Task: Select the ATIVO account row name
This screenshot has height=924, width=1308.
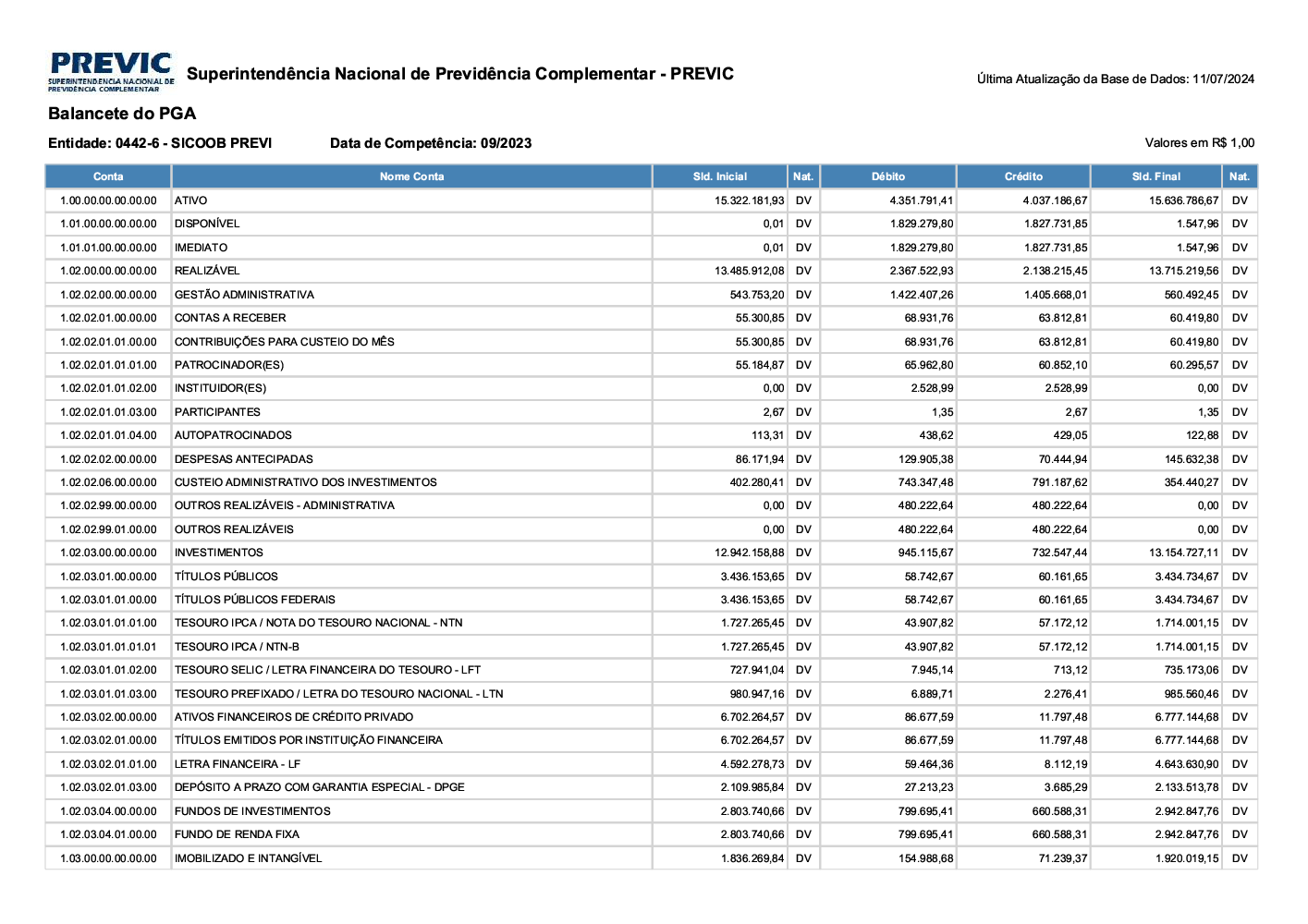Action: [x=191, y=201]
